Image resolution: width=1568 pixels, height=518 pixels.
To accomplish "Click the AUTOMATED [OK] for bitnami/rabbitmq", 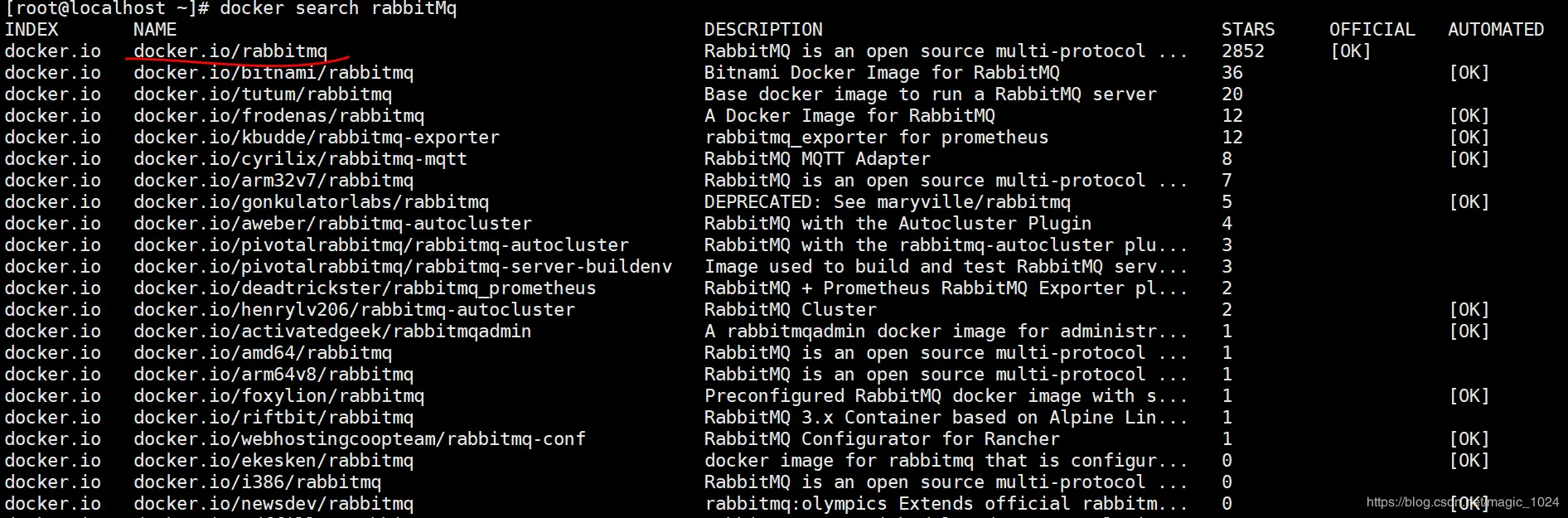I will pyautogui.click(x=1469, y=73).
